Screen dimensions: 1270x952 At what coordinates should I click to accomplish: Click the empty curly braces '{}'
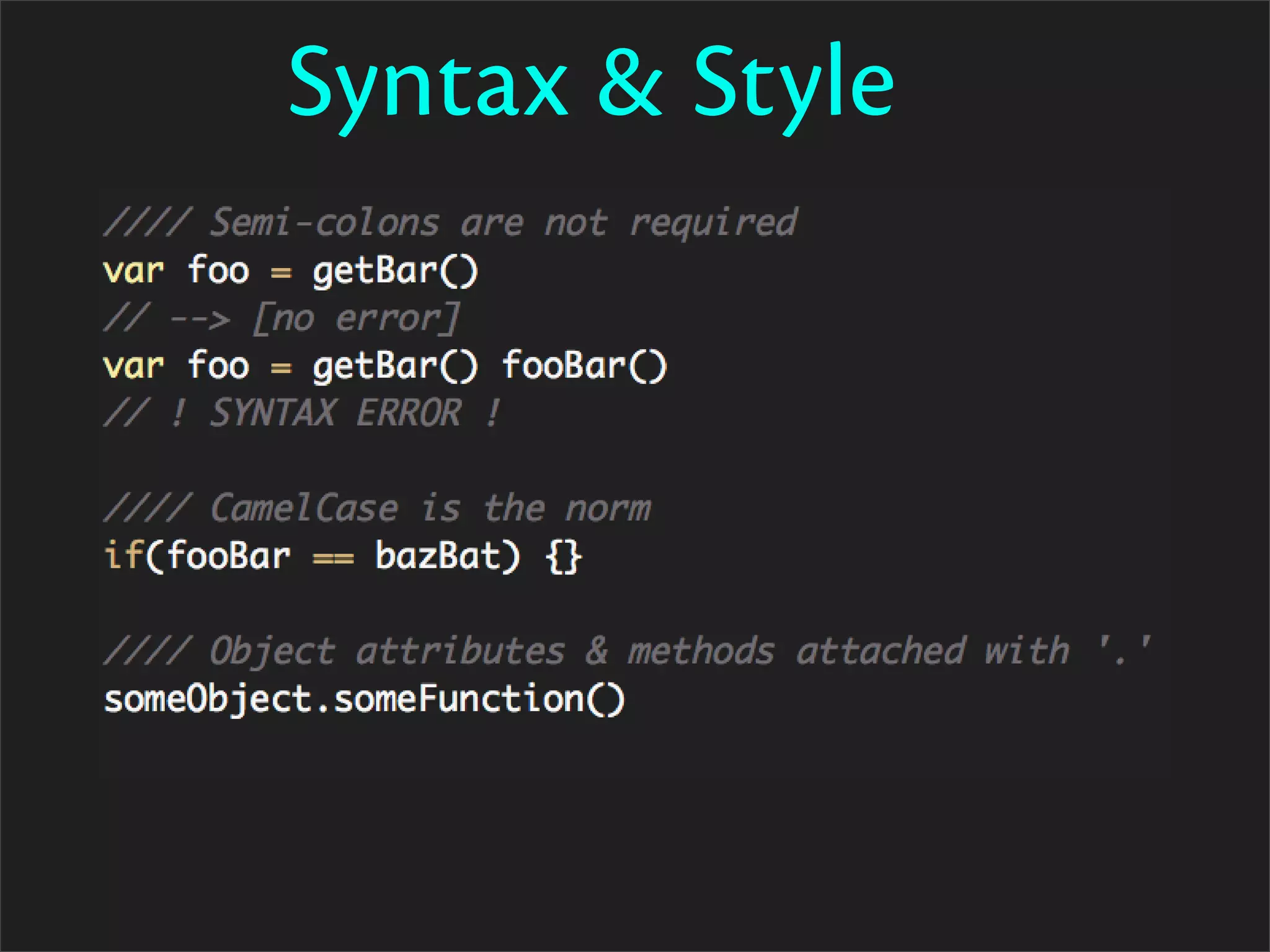(x=563, y=556)
